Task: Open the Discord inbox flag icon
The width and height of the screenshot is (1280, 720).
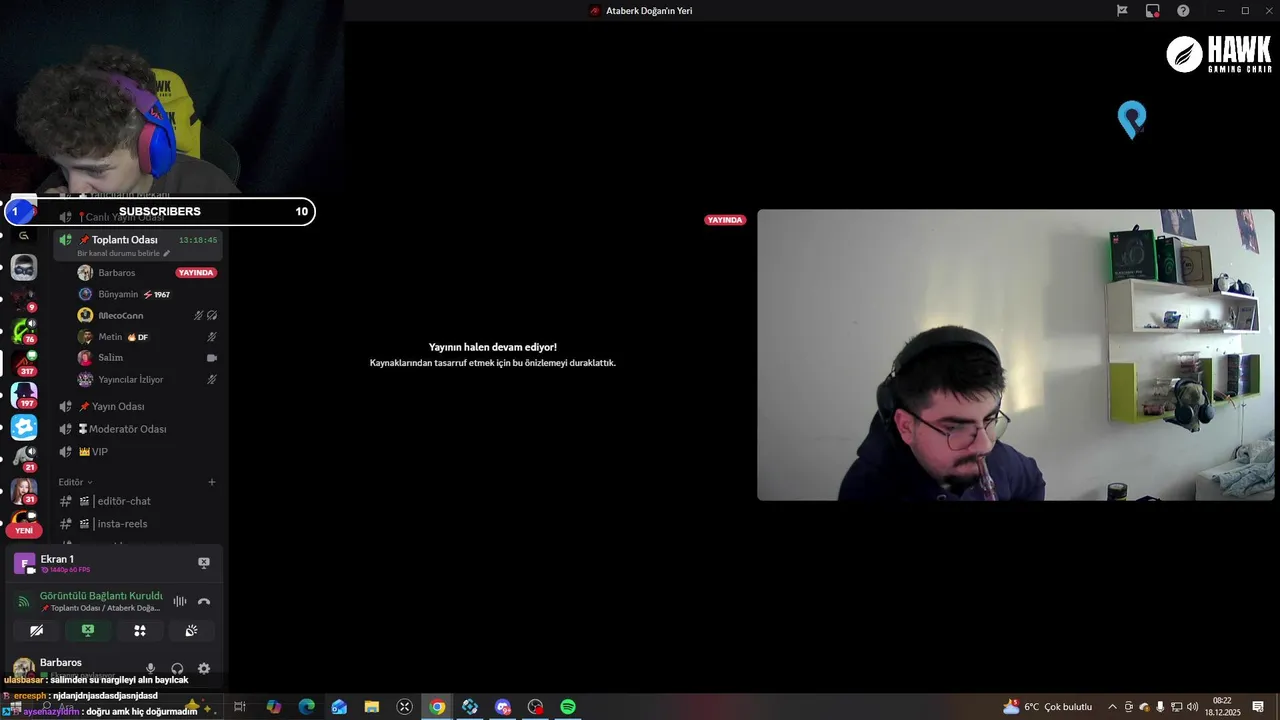Action: click(1122, 11)
